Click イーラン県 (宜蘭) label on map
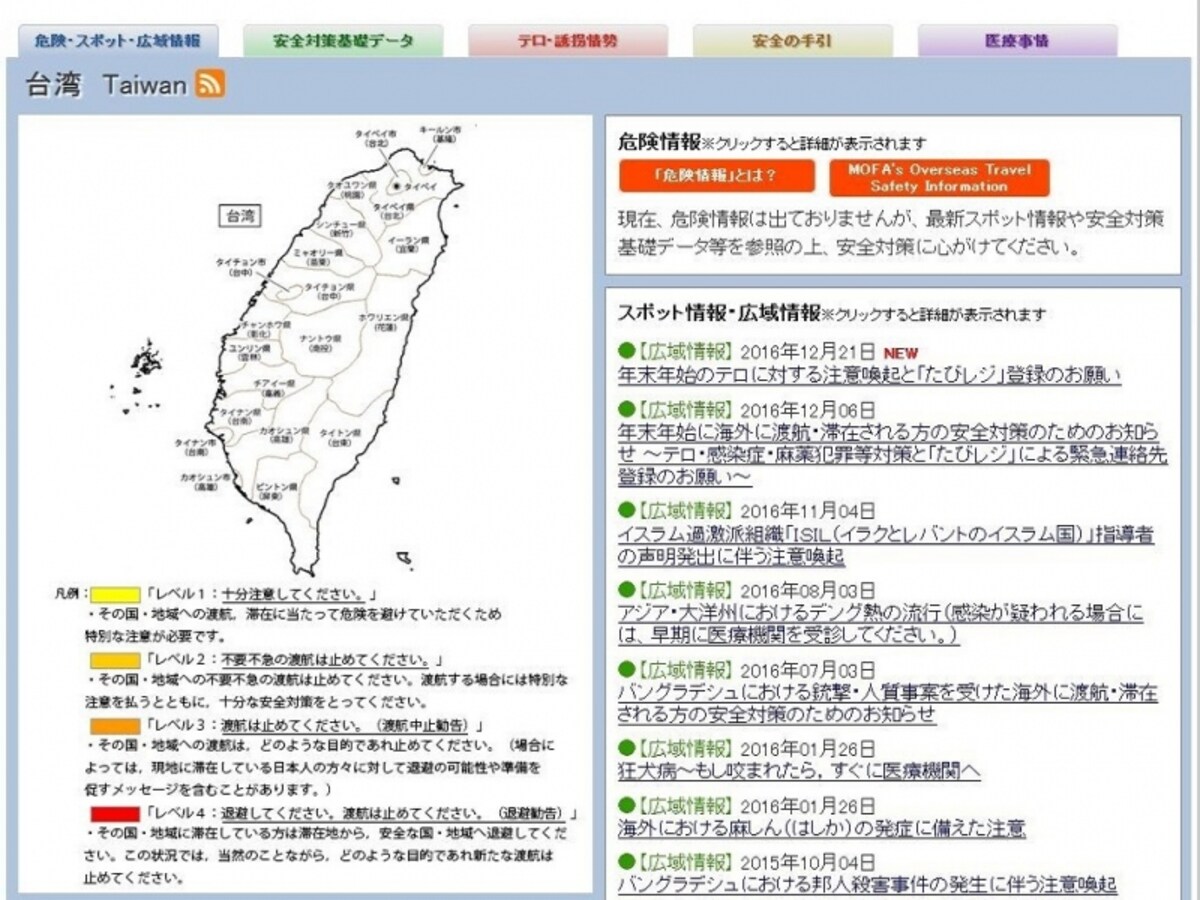The image size is (1200, 900). point(409,244)
